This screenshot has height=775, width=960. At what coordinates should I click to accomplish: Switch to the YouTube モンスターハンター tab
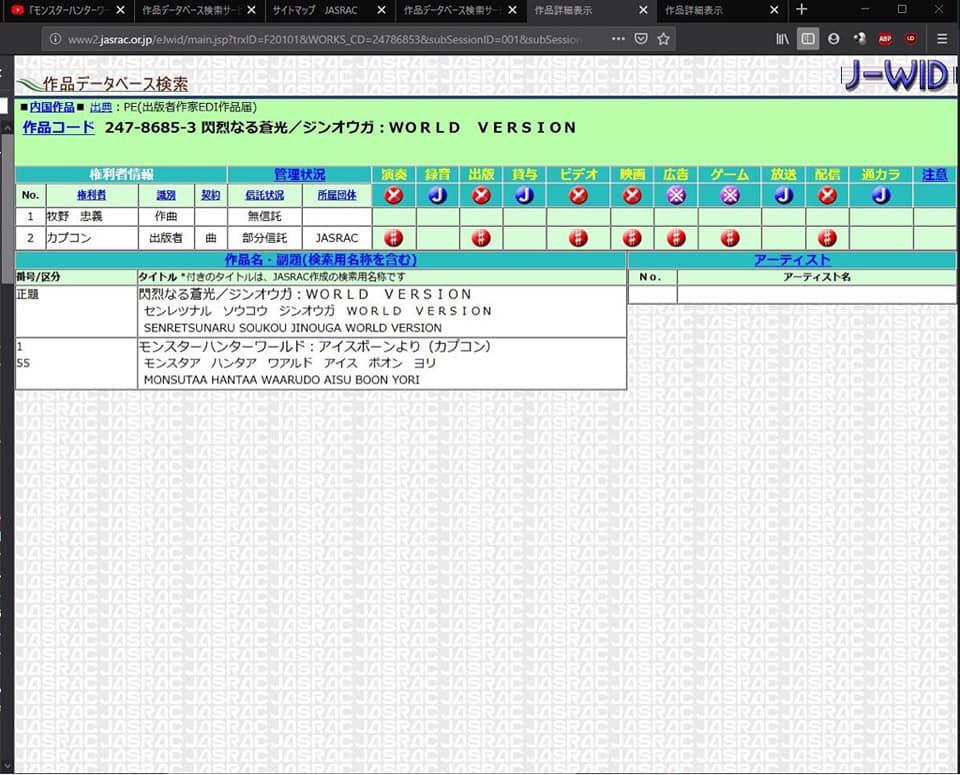tap(67, 10)
